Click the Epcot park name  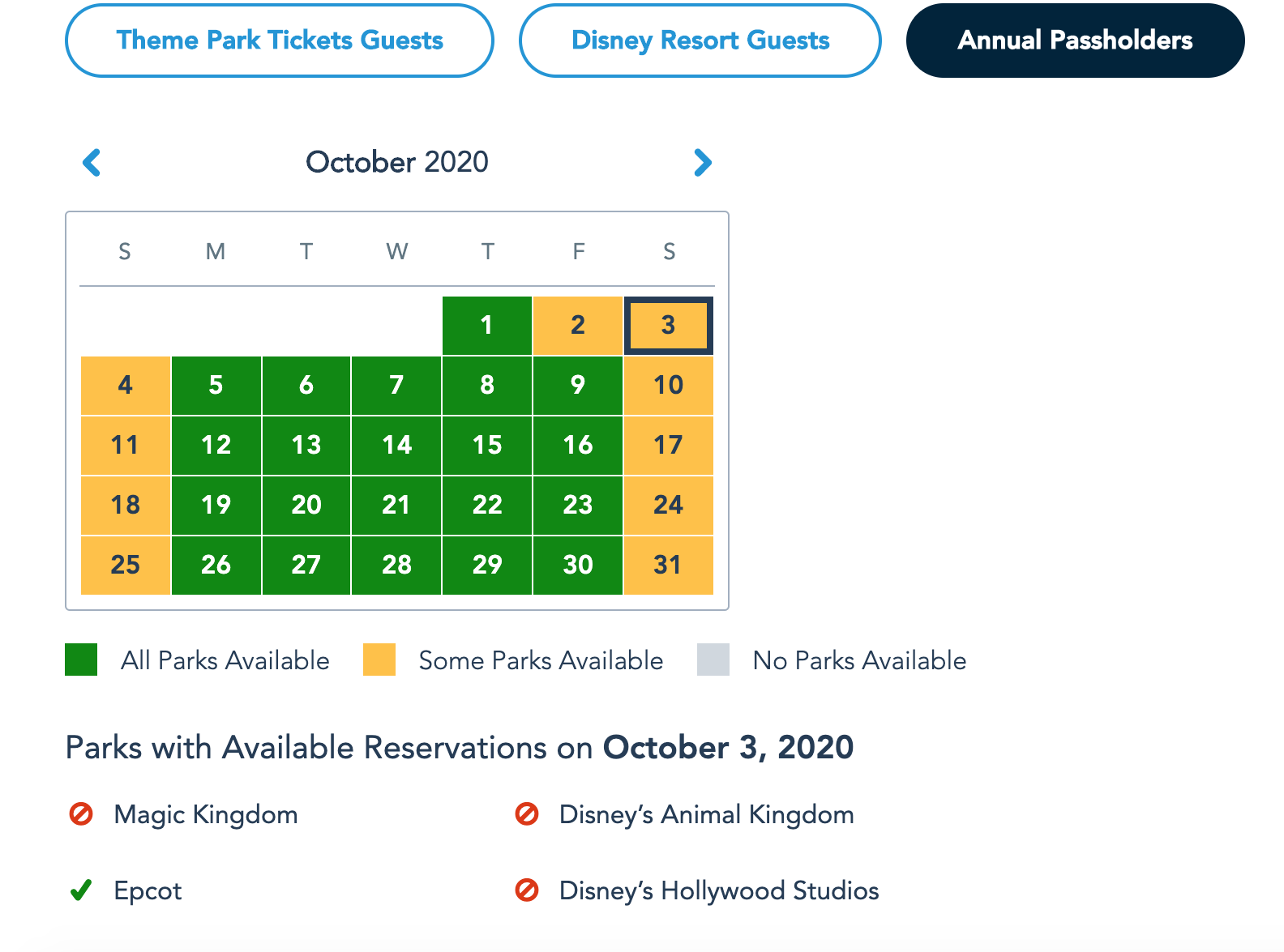pos(148,890)
